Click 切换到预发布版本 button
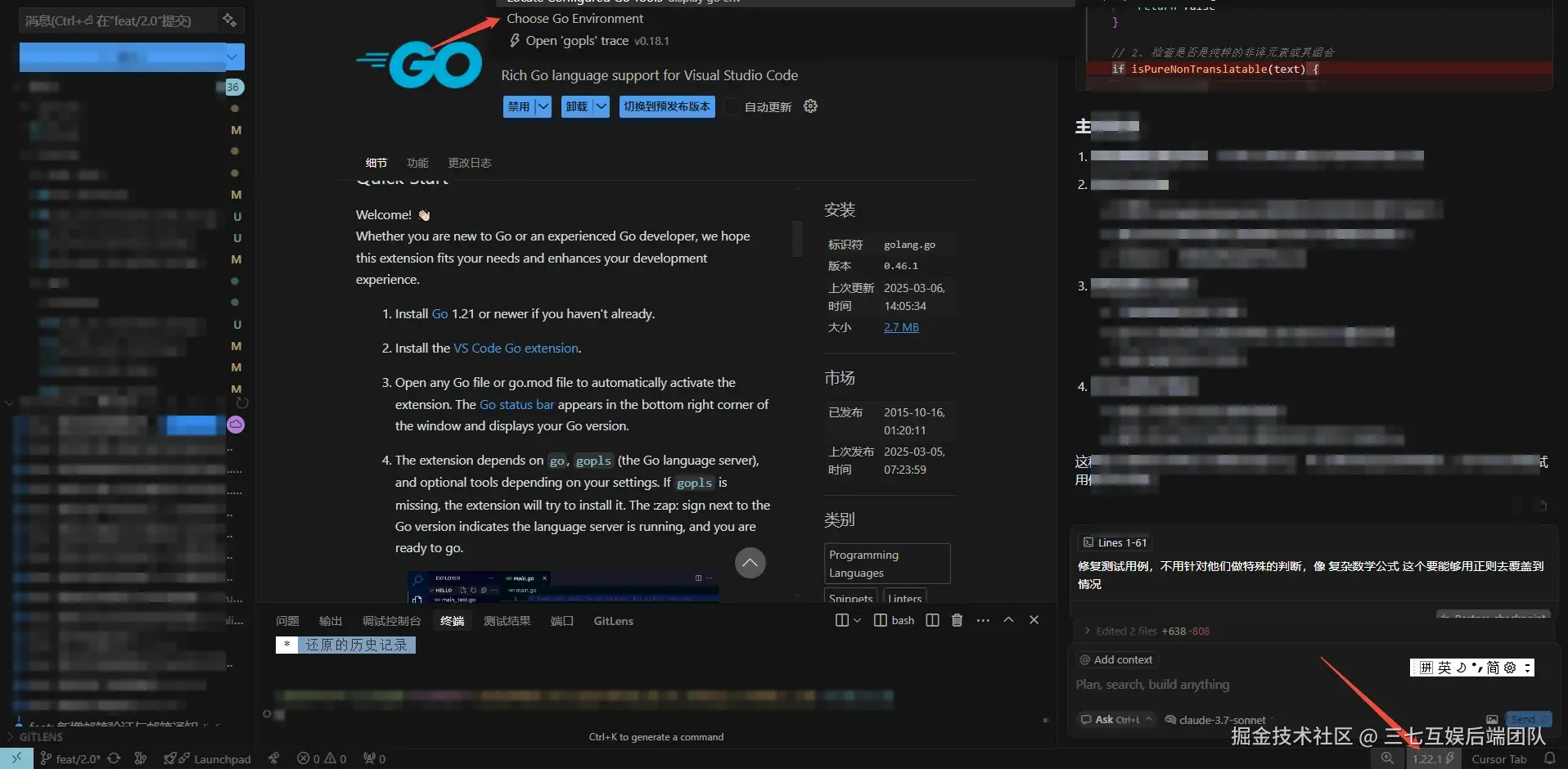The width and height of the screenshot is (1568, 769). click(667, 106)
